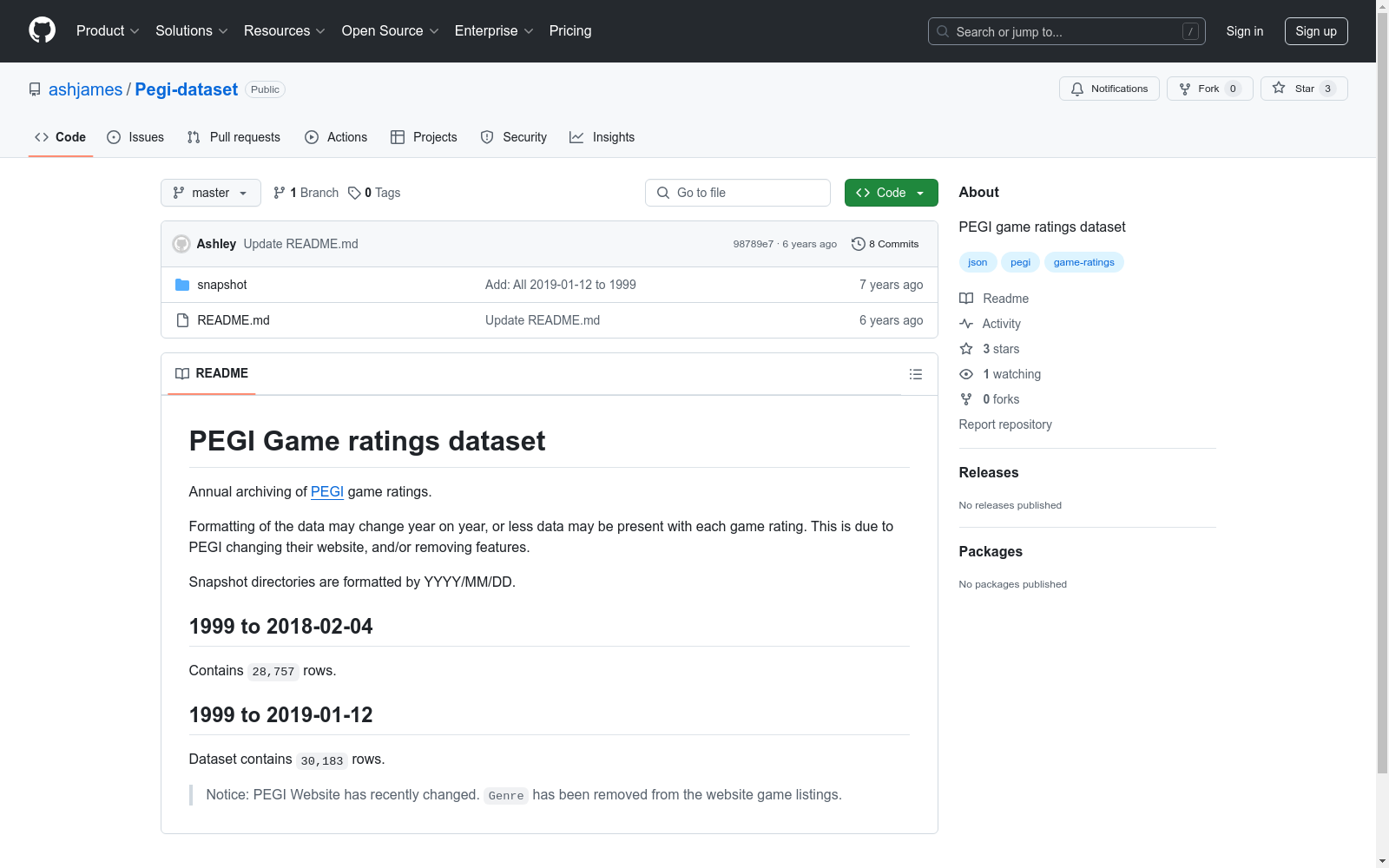Click the tag icon next to 0 Tags
This screenshot has width=1389, height=868.
click(x=354, y=193)
